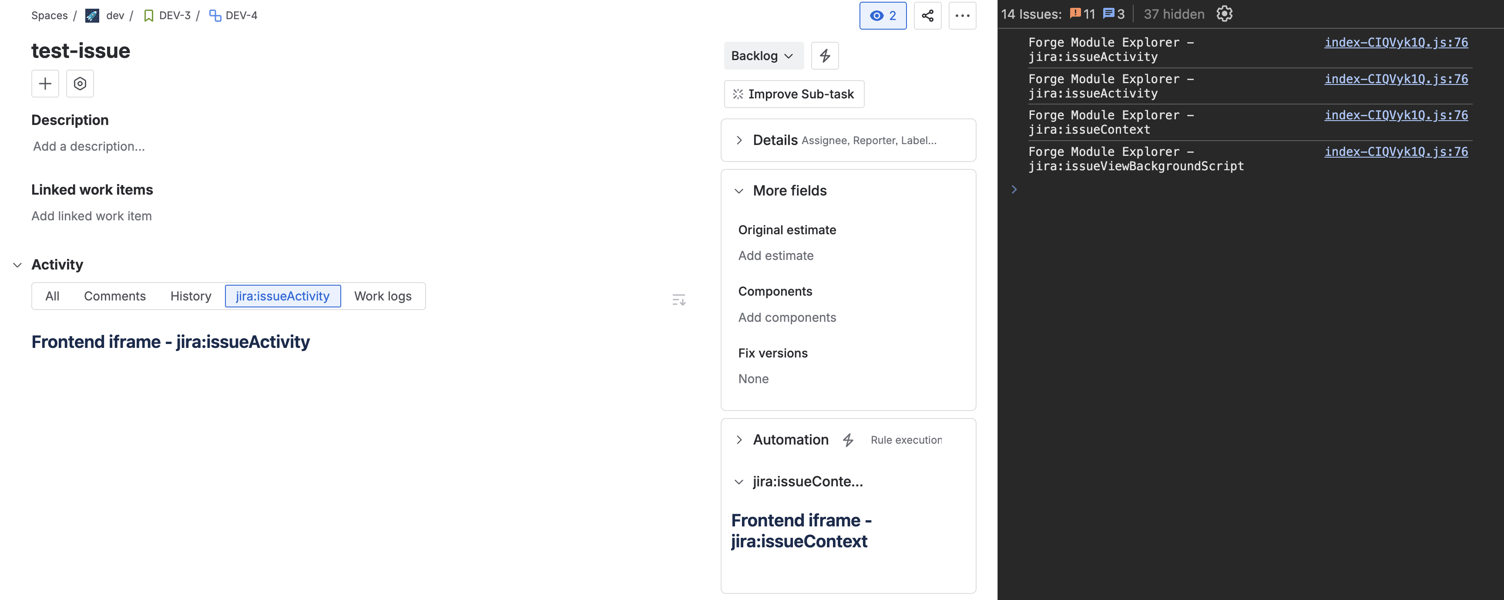
Task: Click the Improve Sub-task button
Action: click(x=794, y=94)
